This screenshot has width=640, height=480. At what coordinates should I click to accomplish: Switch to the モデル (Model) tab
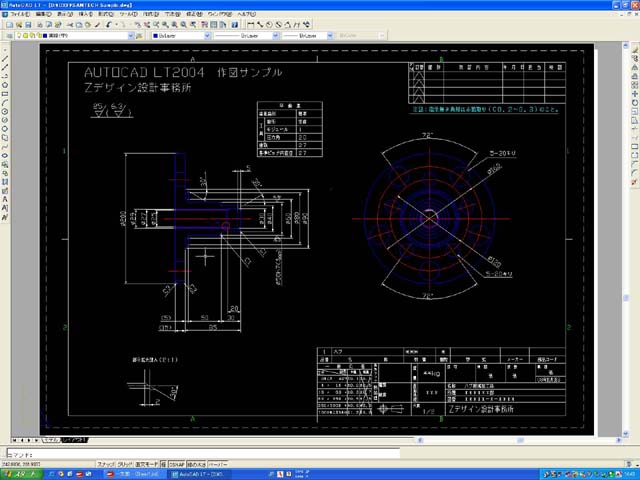pos(52,440)
